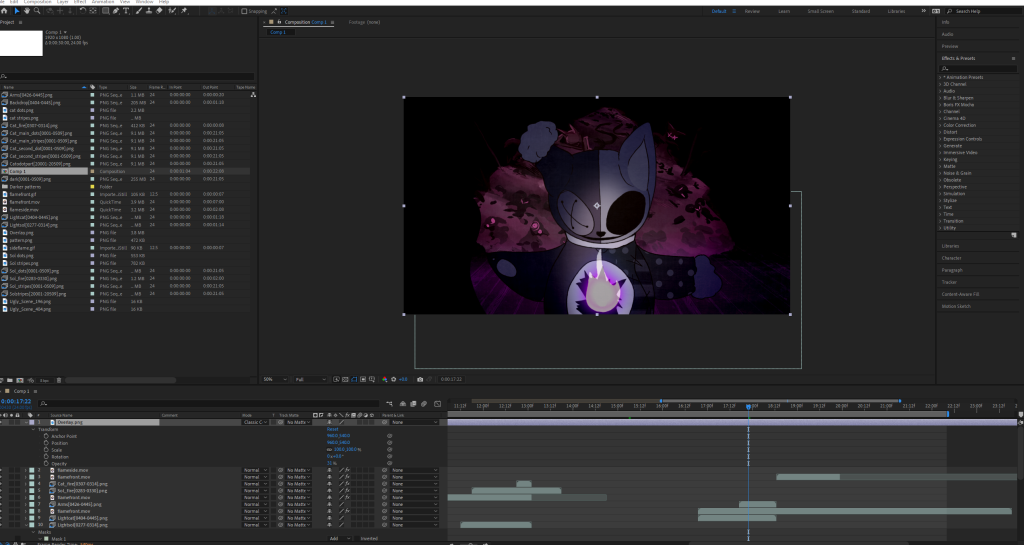
Task: Click the timeline search field
Action: 209,404
